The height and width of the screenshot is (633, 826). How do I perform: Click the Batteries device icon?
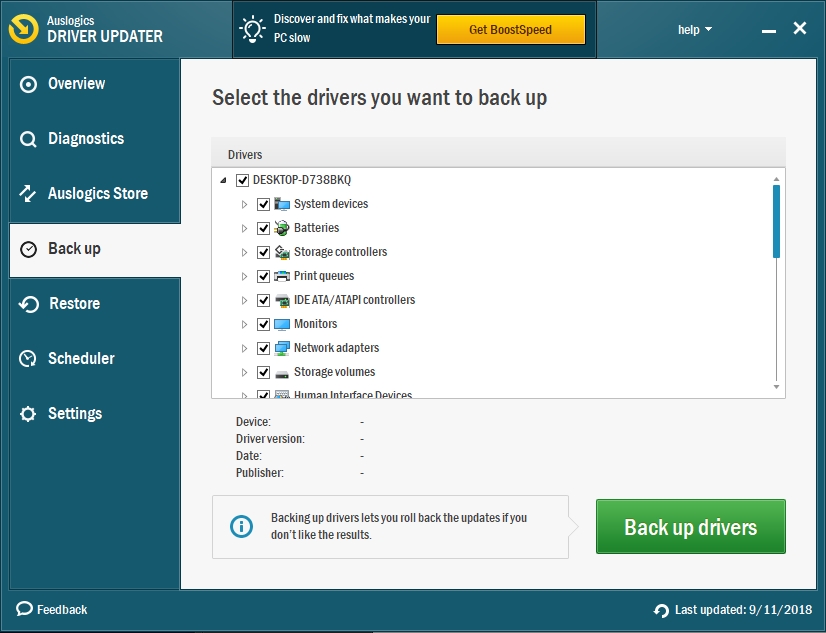click(x=282, y=228)
